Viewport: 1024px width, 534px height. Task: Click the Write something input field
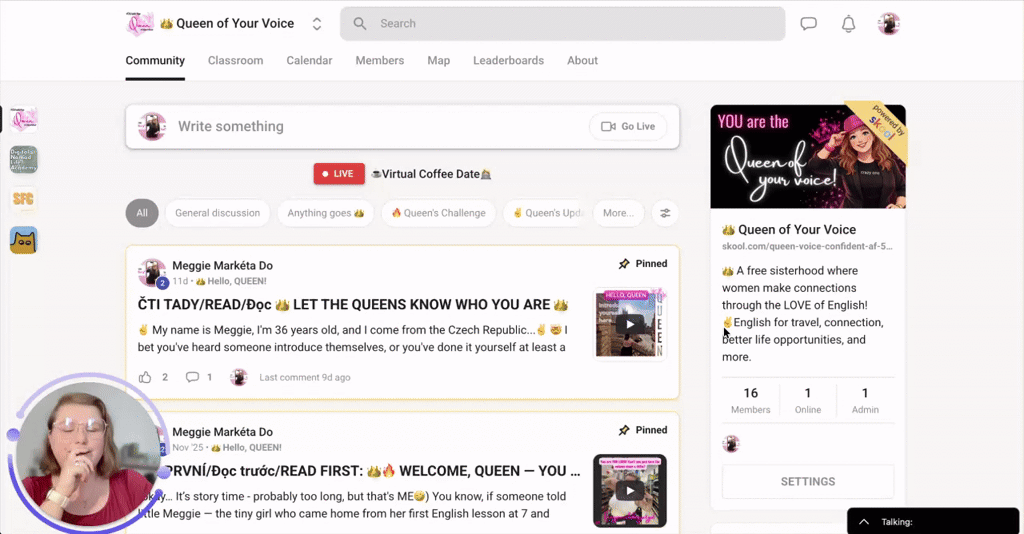coord(379,127)
